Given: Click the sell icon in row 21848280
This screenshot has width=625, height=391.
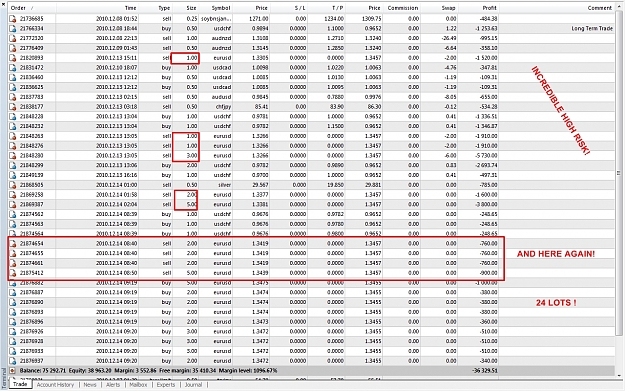Looking at the screenshot, I should point(13,155).
